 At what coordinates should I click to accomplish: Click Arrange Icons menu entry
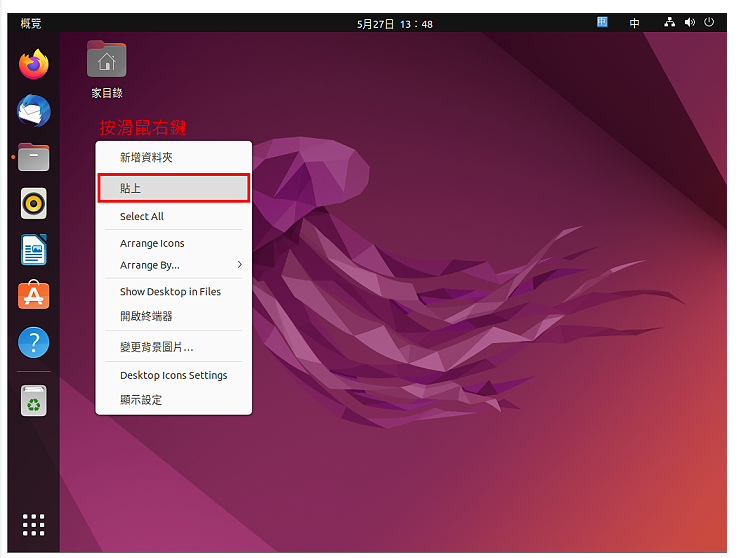tap(174, 243)
